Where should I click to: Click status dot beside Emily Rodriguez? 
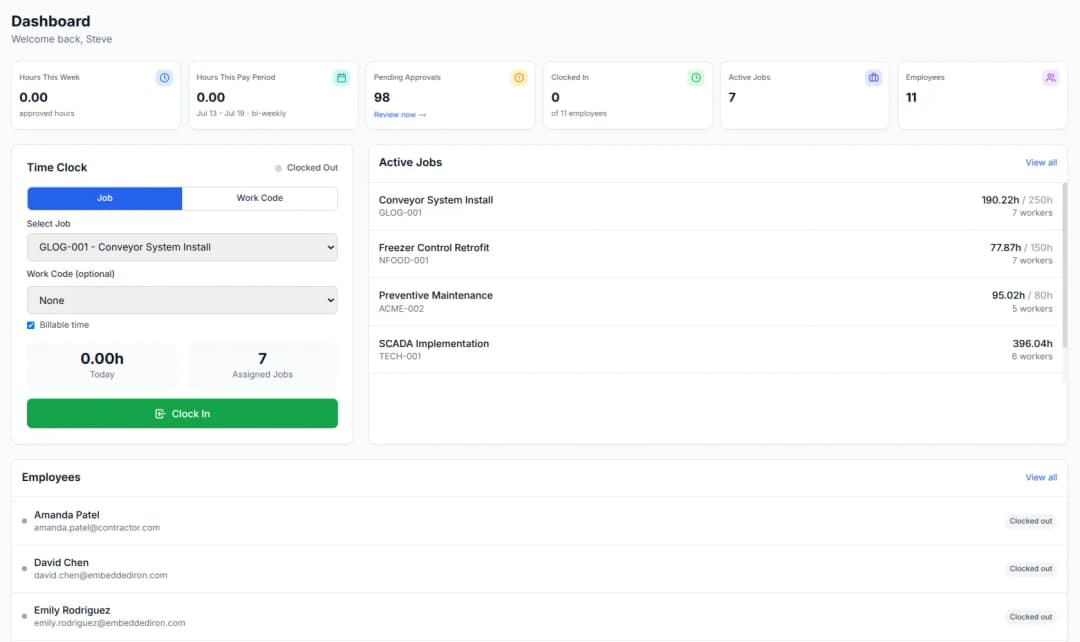pos(24,616)
